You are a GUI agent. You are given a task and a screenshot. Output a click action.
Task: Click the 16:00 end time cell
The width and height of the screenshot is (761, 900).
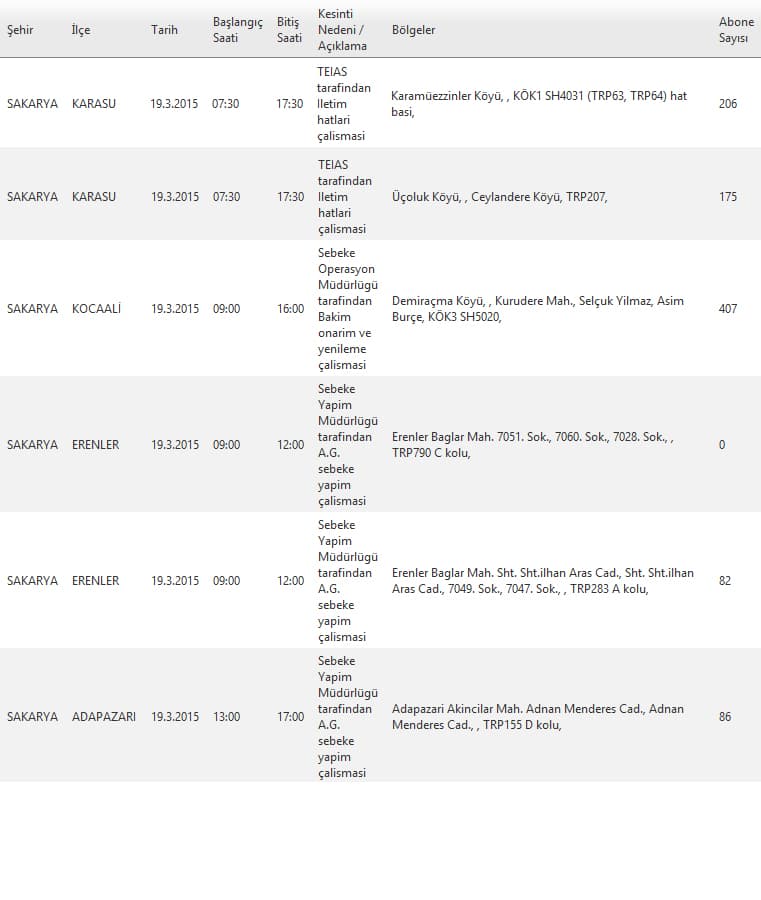click(290, 309)
